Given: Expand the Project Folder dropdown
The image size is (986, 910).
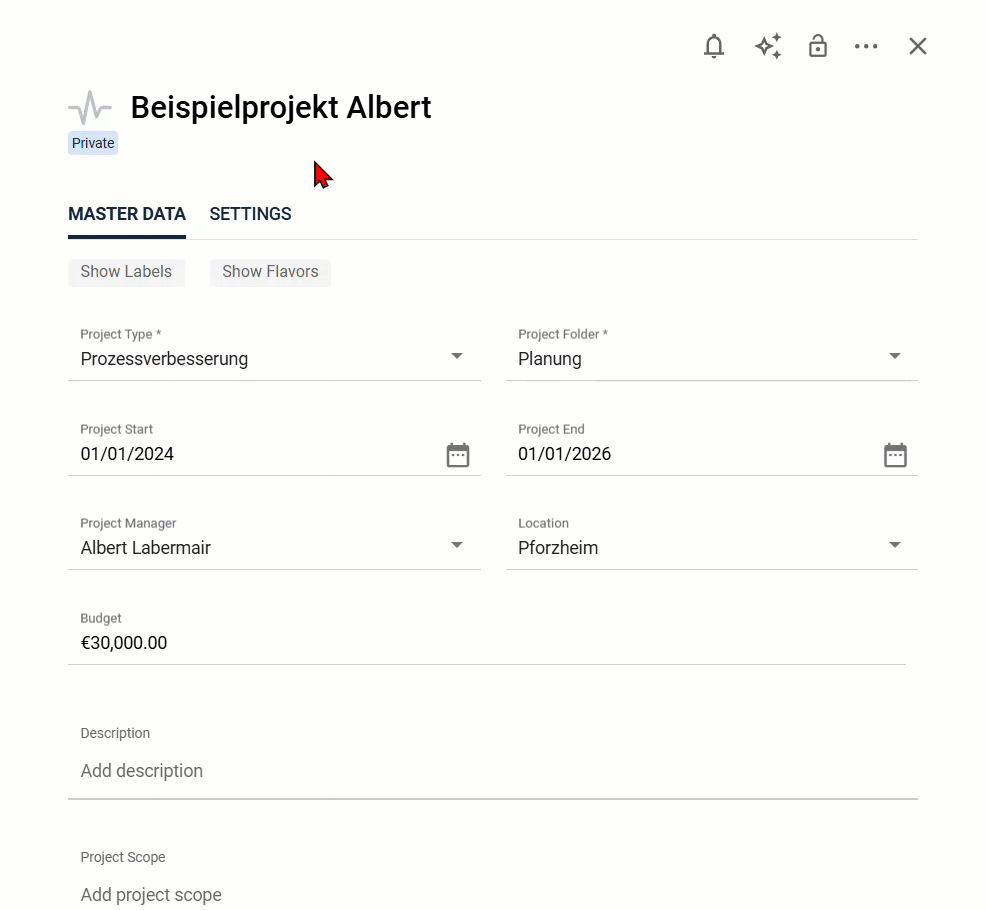Looking at the screenshot, I should pyautogui.click(x=894, y=357).
